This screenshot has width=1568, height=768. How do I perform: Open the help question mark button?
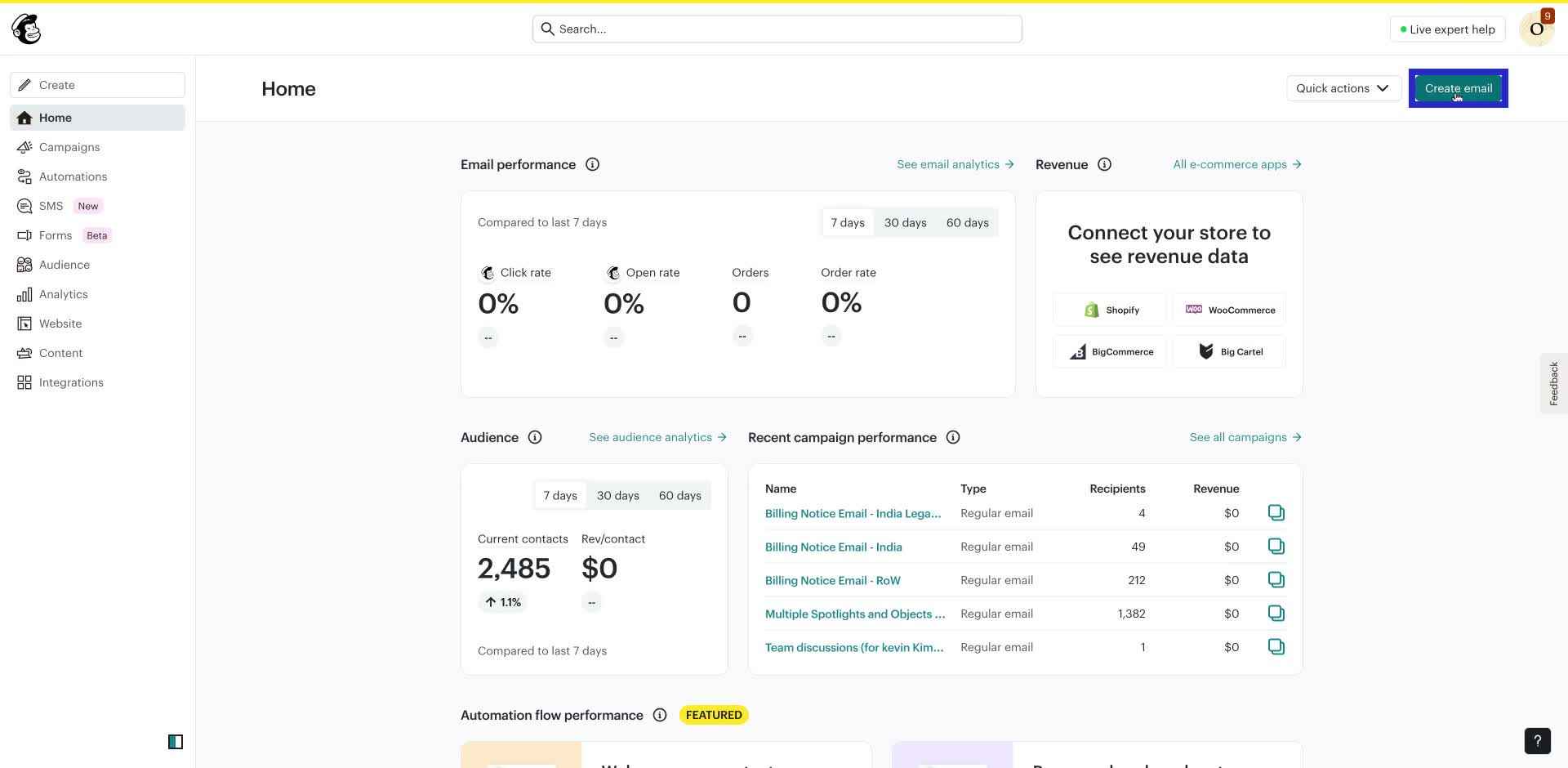point(1538,741)
